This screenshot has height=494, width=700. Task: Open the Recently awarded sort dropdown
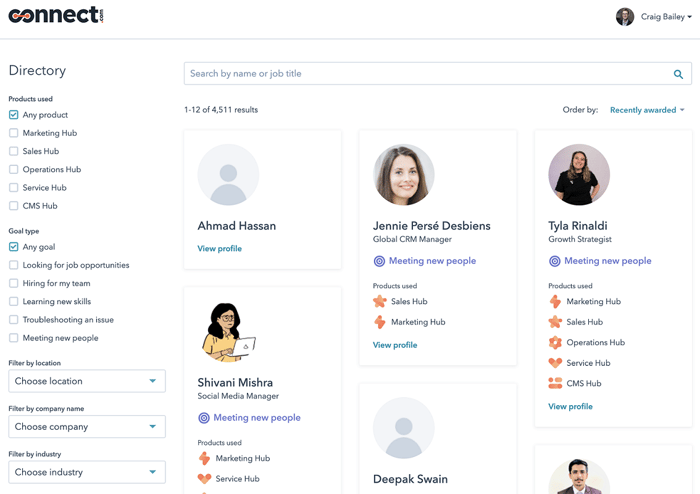click(647, 110)
